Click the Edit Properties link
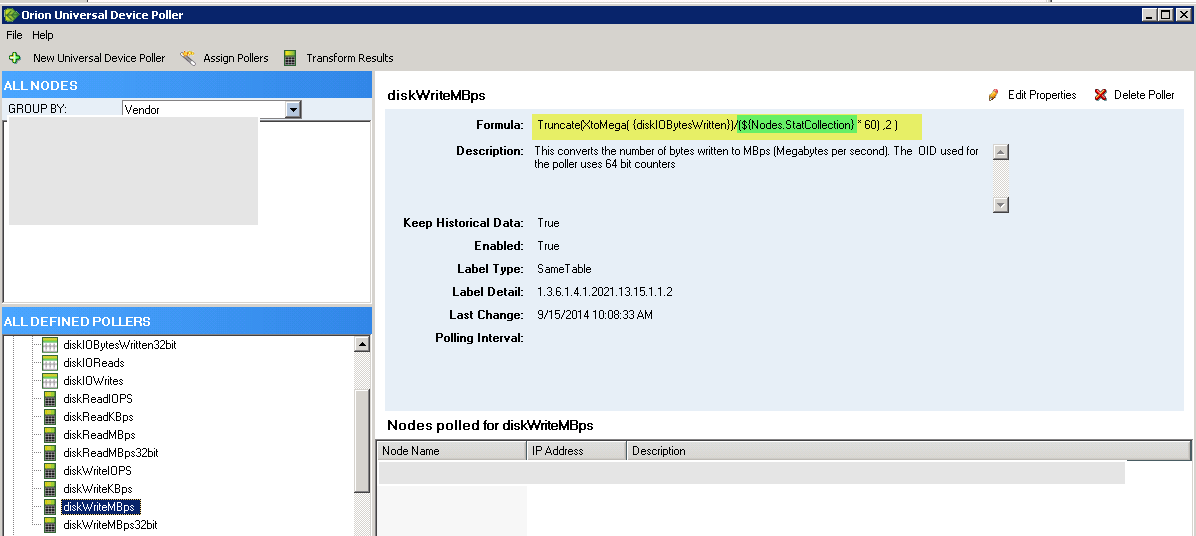The image size is (1196, 536). coord(1042,95)
